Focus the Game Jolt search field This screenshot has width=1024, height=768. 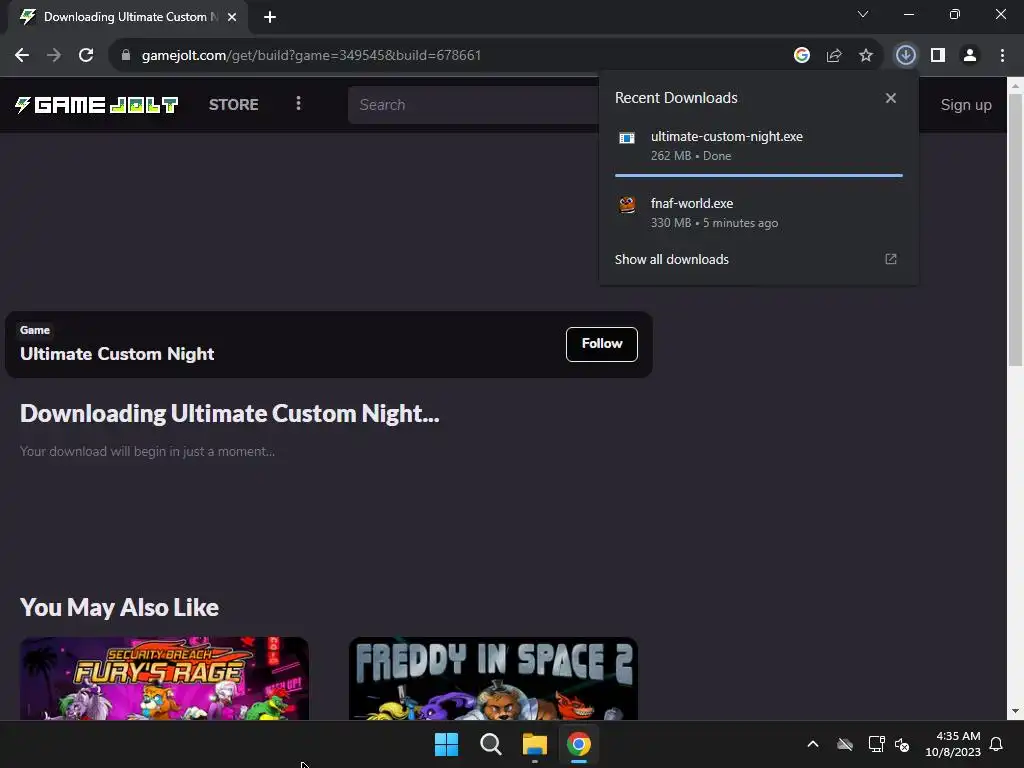point(473,105)
